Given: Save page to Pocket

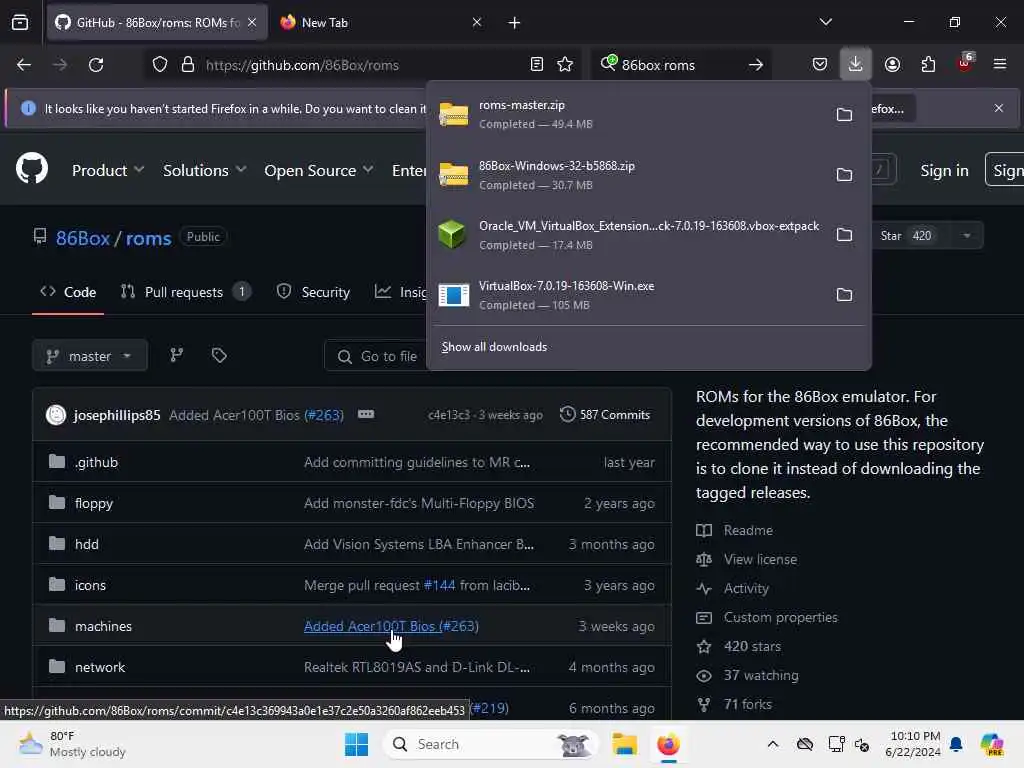Looking at the screenshot, I should (820, 65).
